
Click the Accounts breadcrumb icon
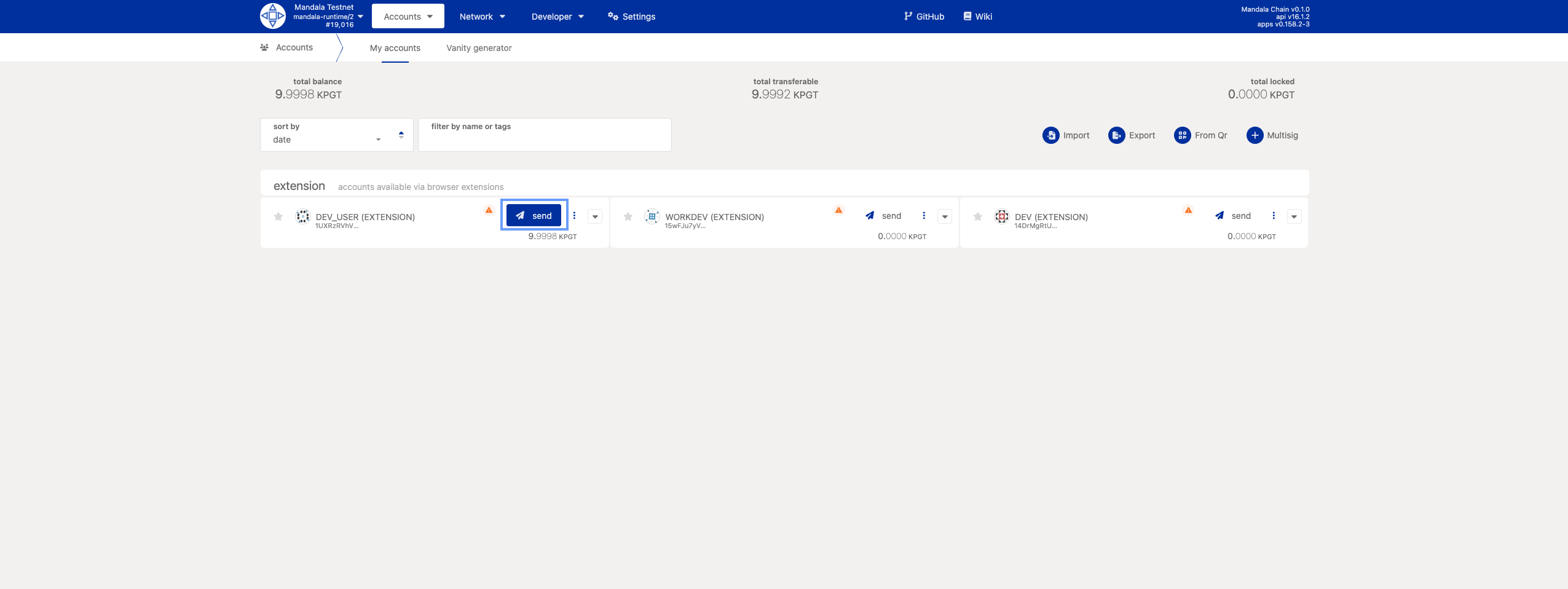point(264,47)
